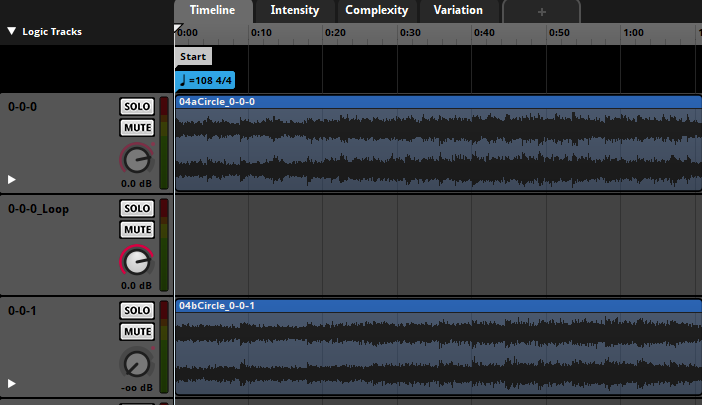Click the -oo dB value on 0-0-1

click(137, 388)
